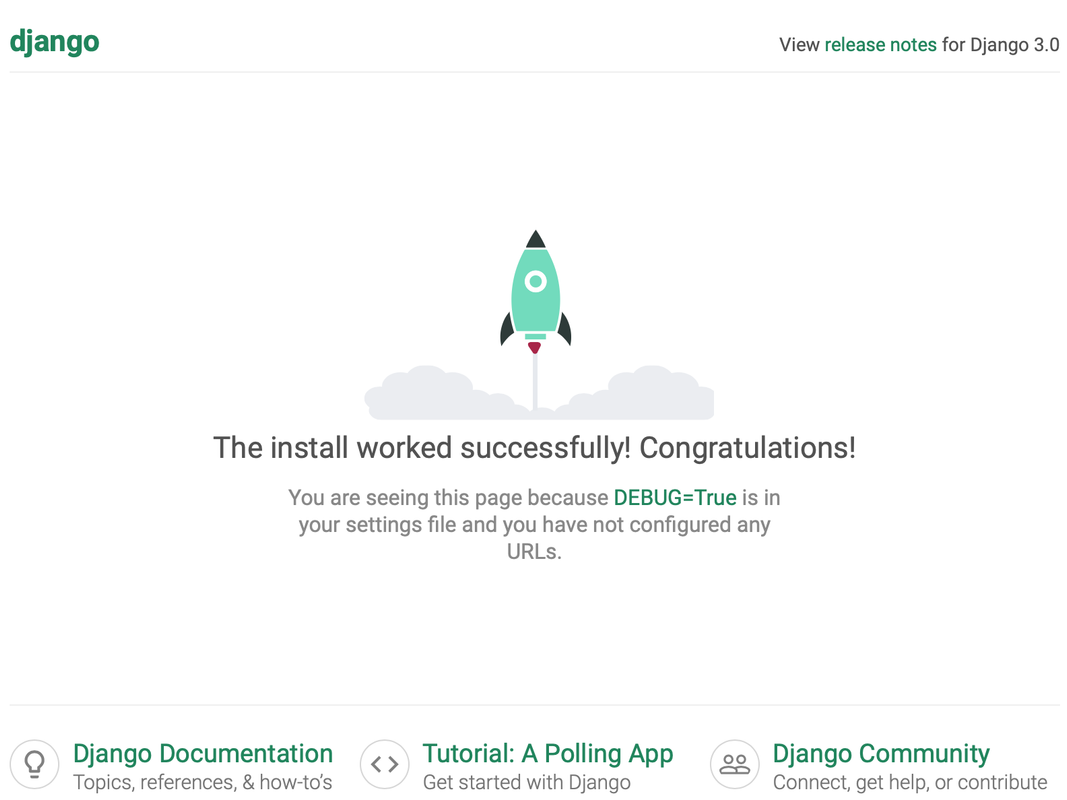Screen dimensions: 1067x800
Task: Click the DEBUG=True link
Action: pyautogui.click(x=675, y=497)
